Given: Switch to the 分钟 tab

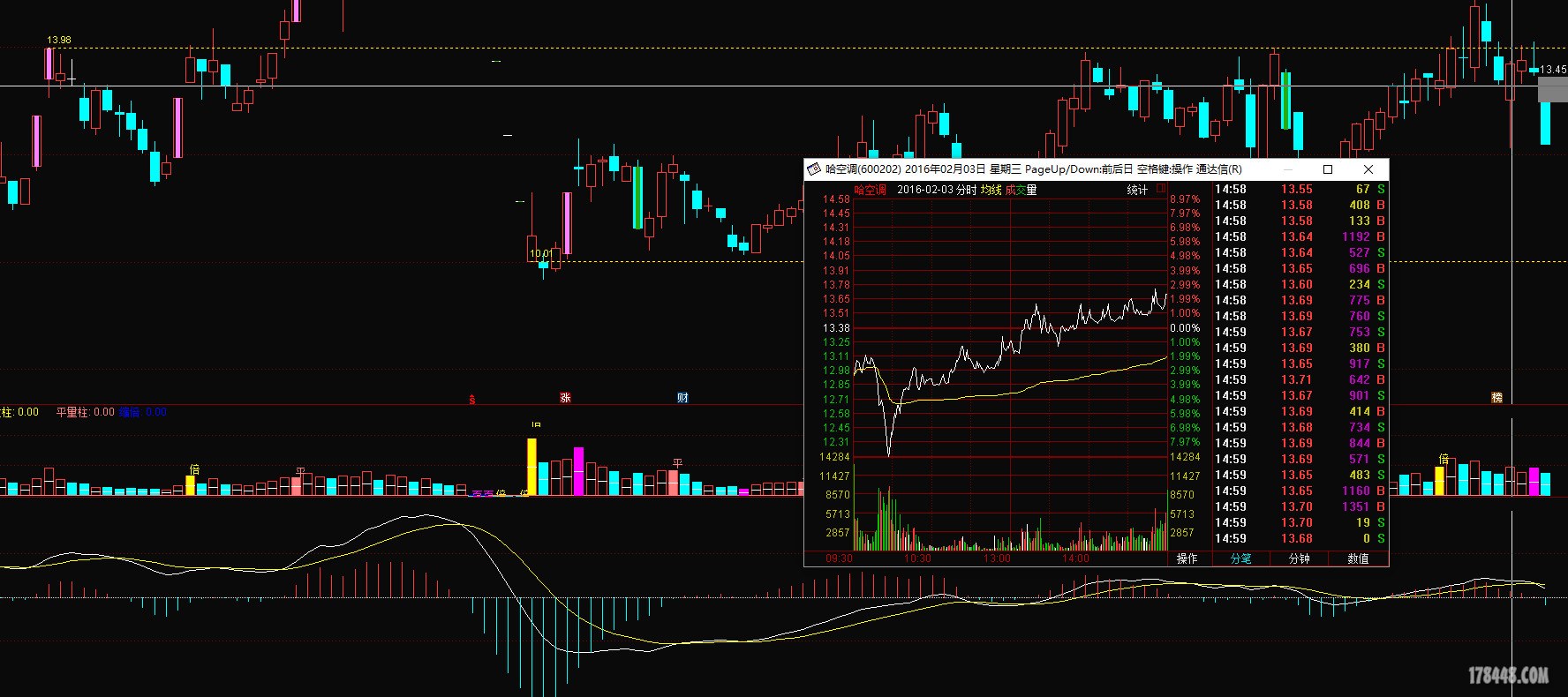Looking at the screenshot, I should [1300, 558].
